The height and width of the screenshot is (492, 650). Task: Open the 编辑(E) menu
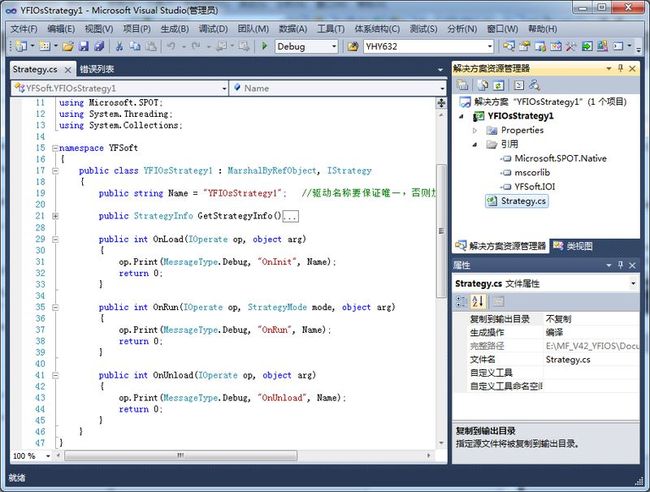pyautogui.click(x=61, y=29)
